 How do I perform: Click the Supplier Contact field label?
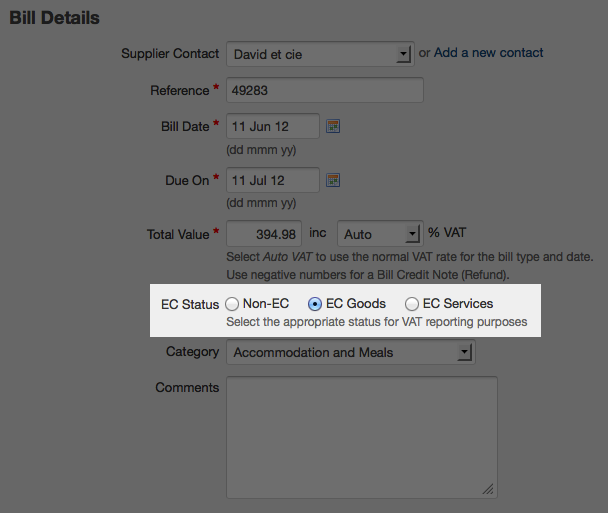pos(169,54)
